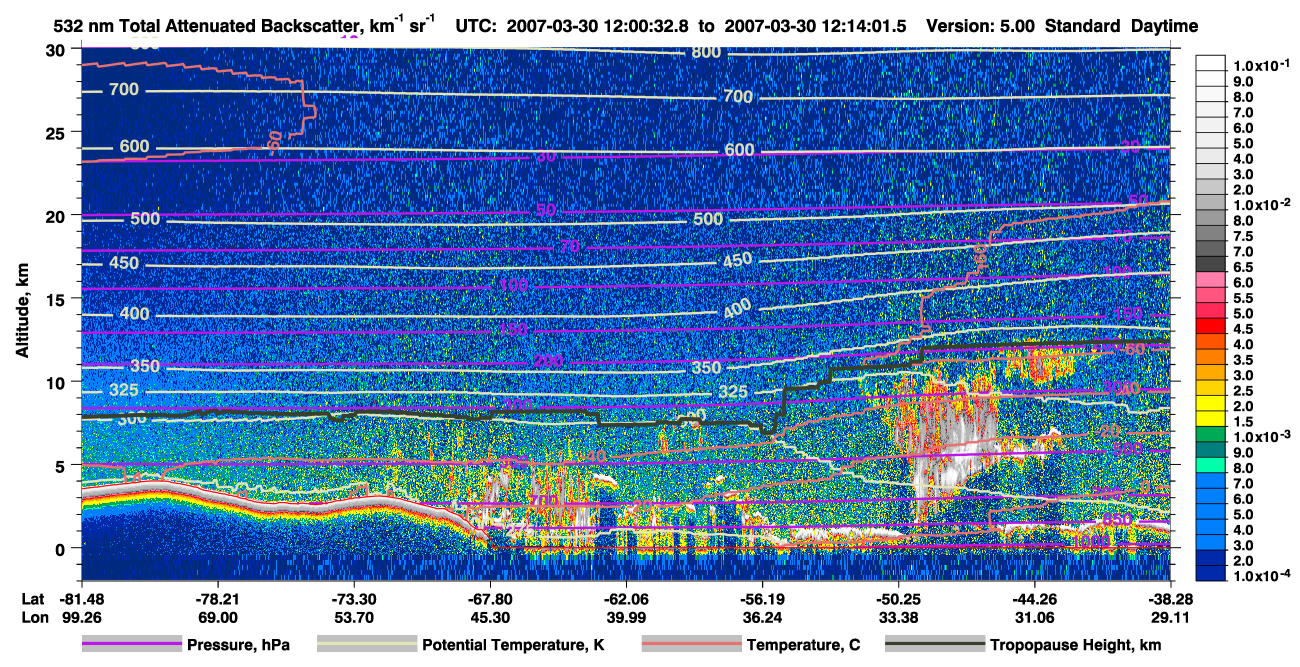Click the longitude value '69.00'
This screenshot has width=1300, height=667.
(217, 619)
